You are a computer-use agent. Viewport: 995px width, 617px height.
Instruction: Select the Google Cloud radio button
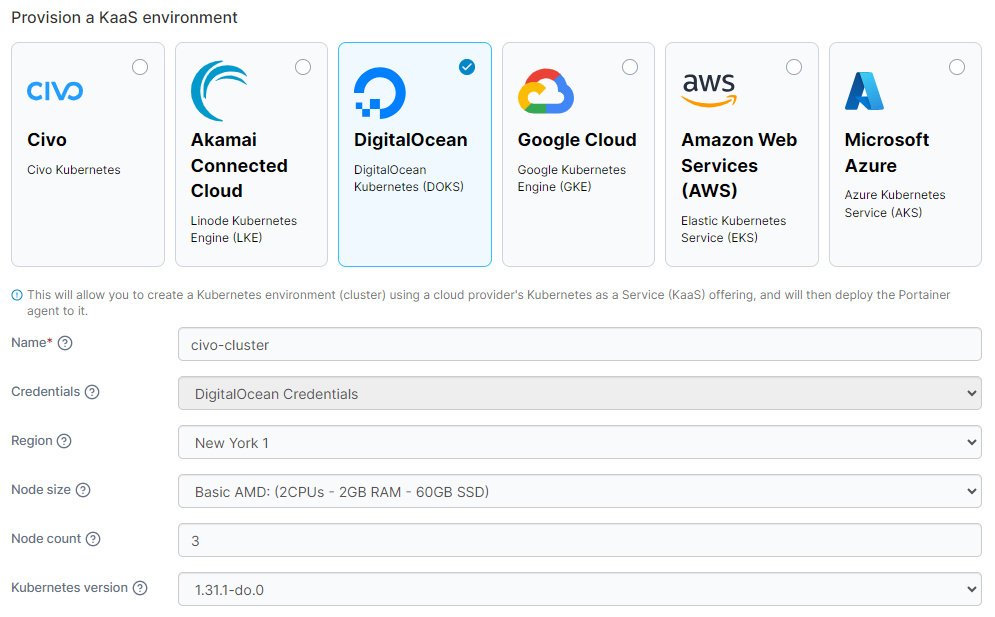pos(630,67)
